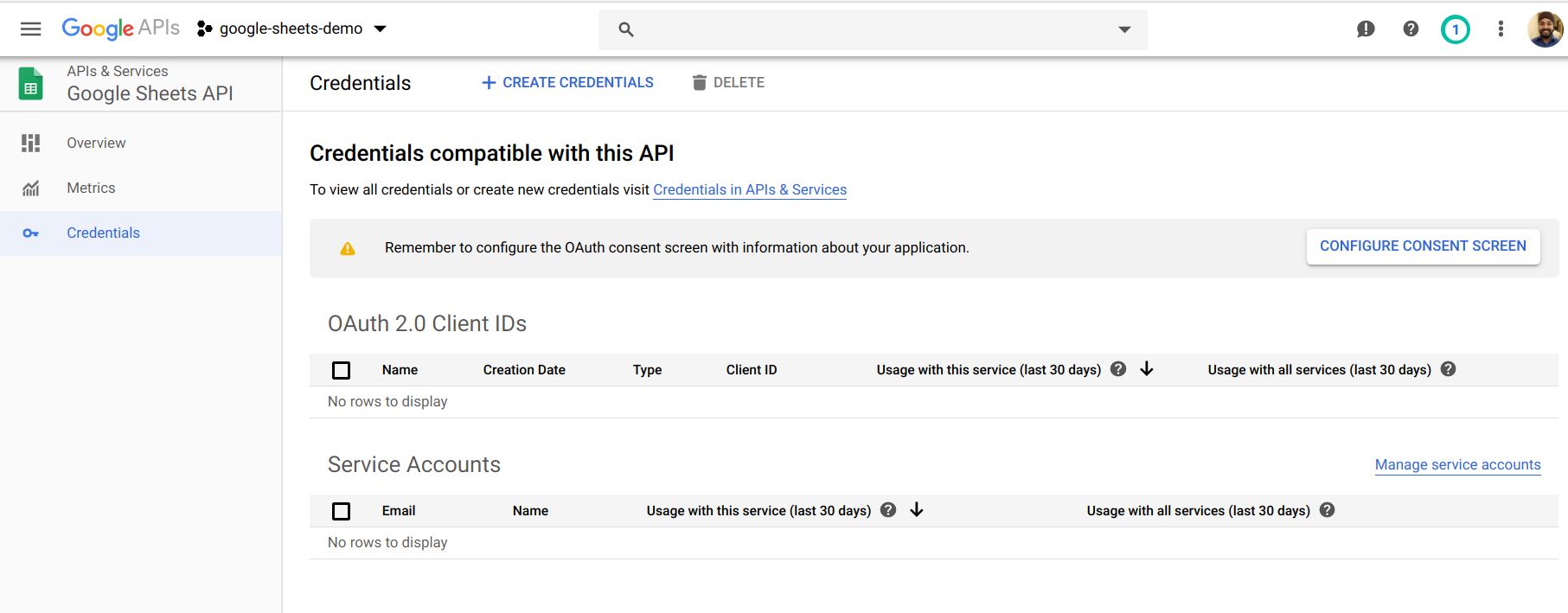
Task: Click help icon beside Service Accounts all services usage
Action: [x=1328, y=510]
